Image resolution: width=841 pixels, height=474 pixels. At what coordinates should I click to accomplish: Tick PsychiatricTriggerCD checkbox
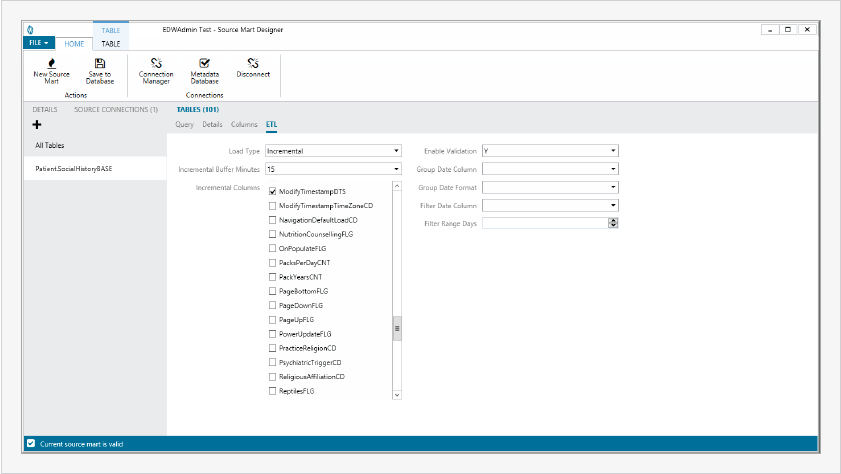[x=272, y=362]
